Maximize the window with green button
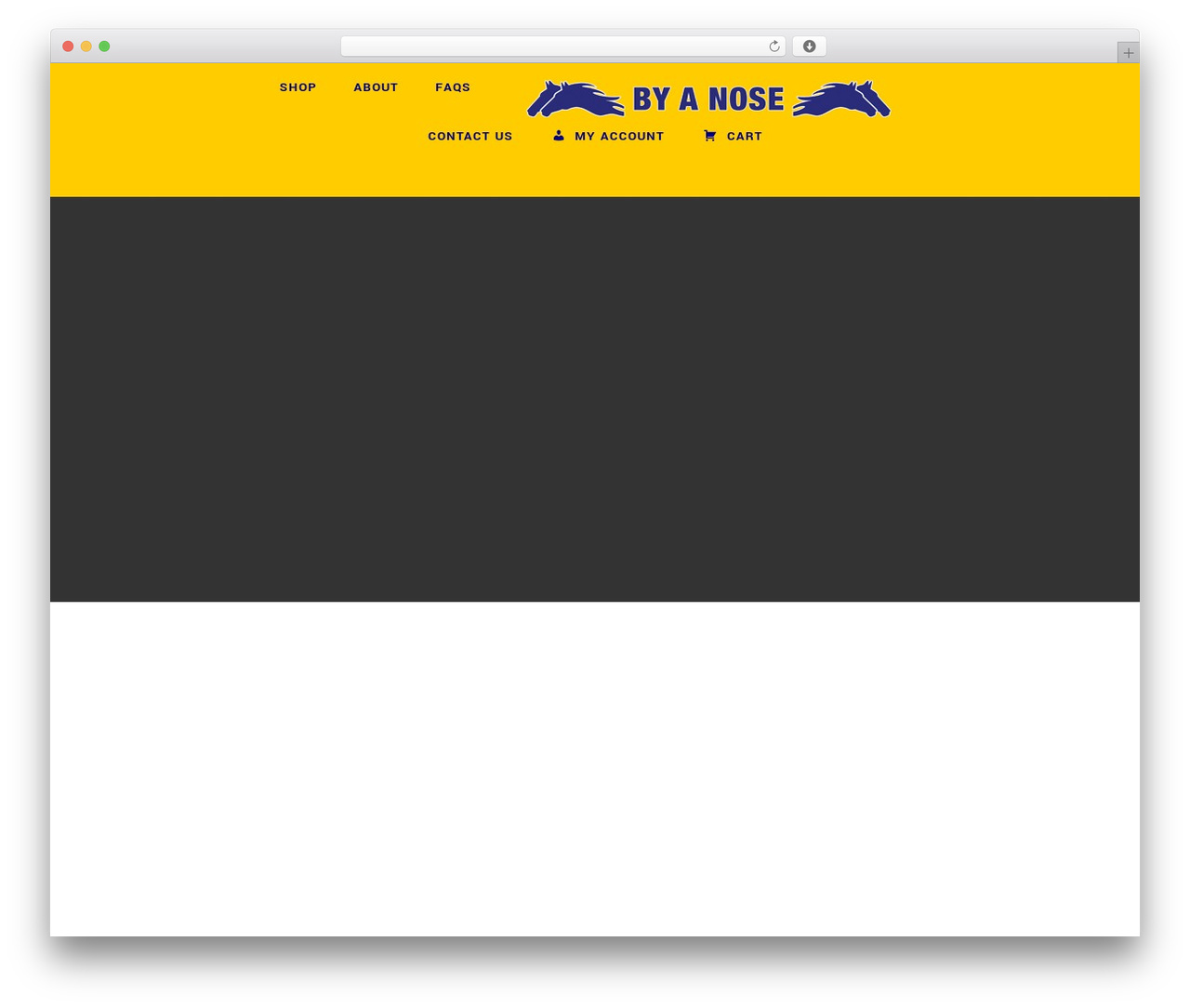Image resolution: width=1190 pixels, height=1008 pixels. click(104, 46)
